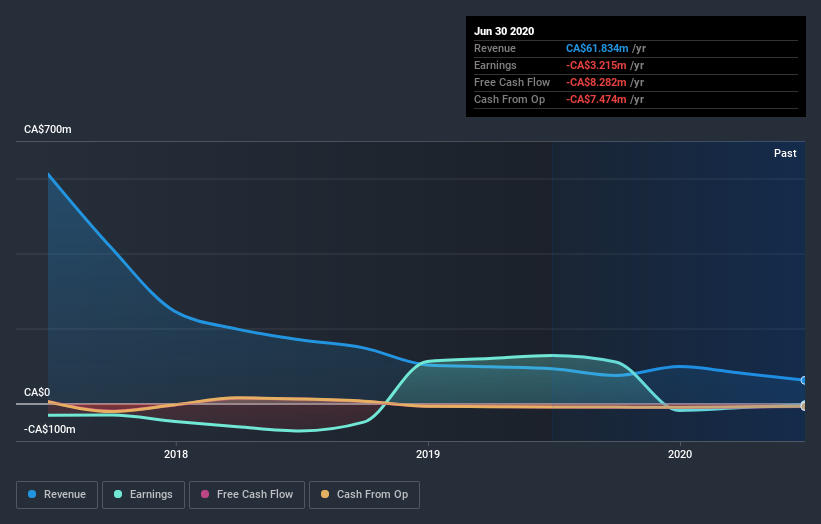
Task: Click the blue Revenue endpoint marker
Action: point(804,380)
